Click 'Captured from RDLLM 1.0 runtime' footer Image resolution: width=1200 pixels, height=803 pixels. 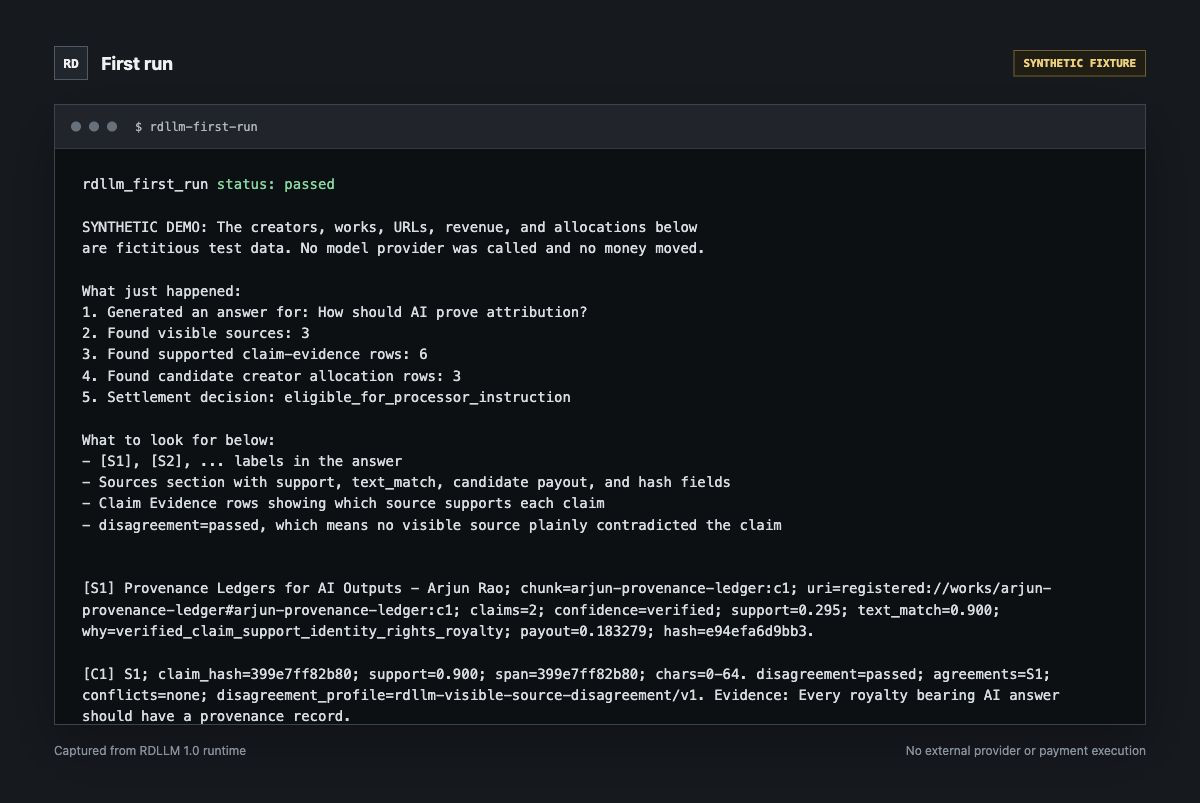pos(150,751)
